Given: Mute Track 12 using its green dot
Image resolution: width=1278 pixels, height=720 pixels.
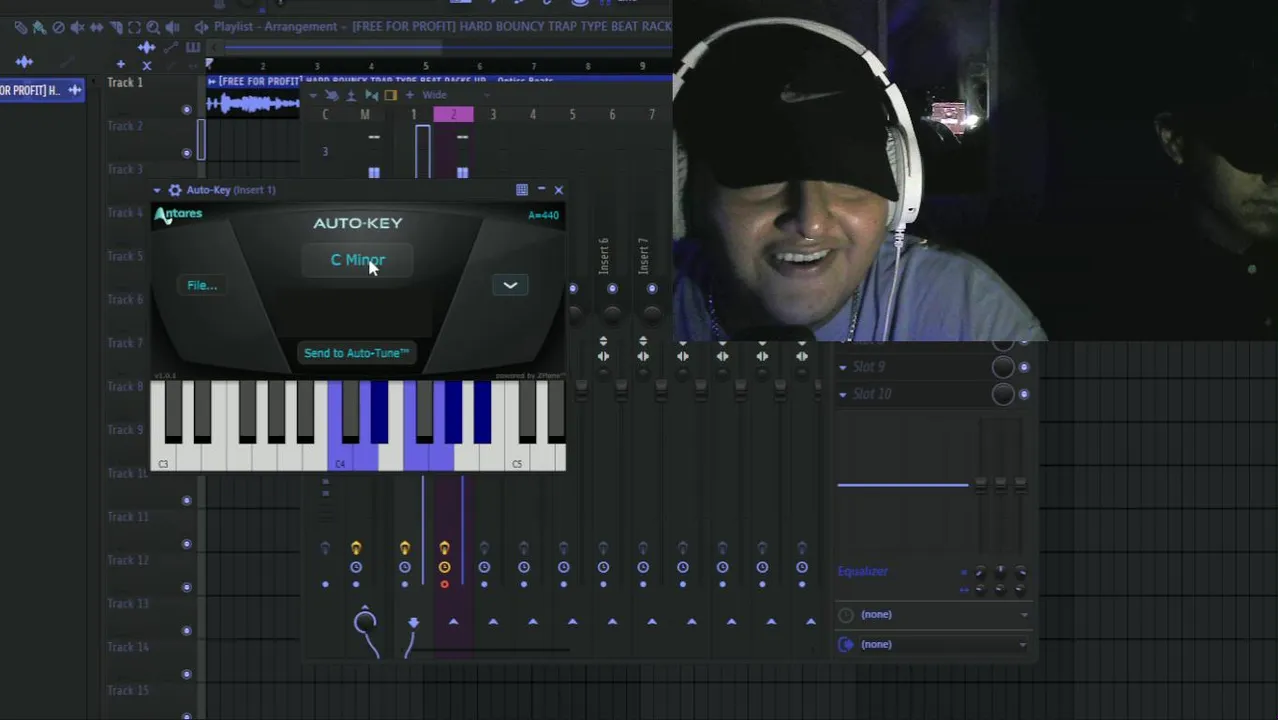Looking at the screenshot, I should click(187, 587).
